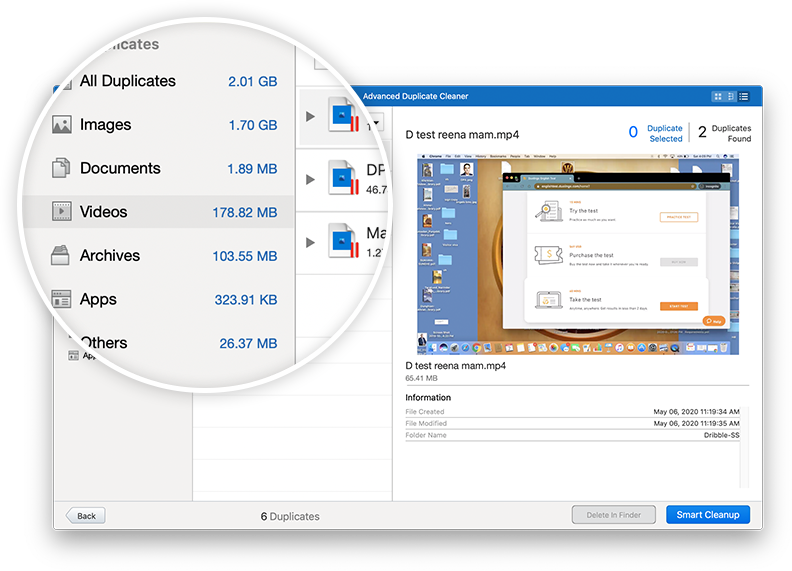
Task: Click the D test reena mam.mp4 heading
Action: coord(462,135)
